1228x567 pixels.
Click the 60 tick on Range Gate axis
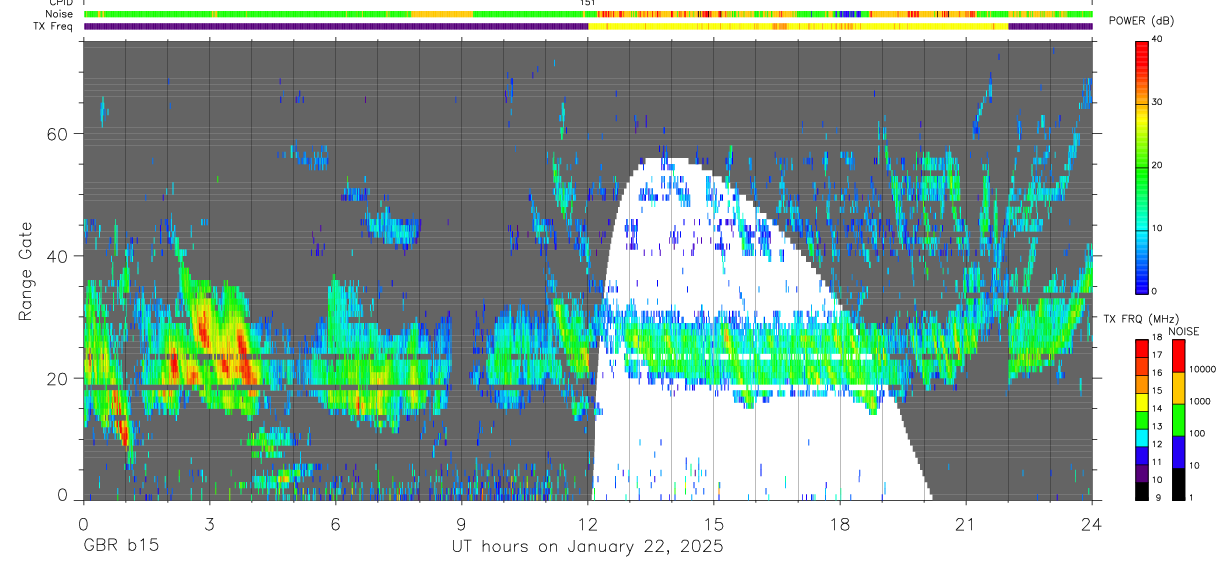58,133
